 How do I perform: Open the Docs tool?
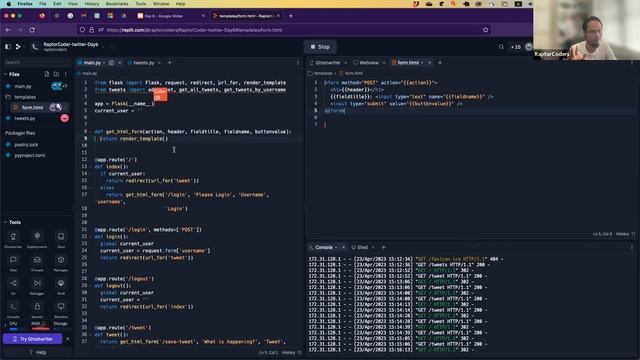click(x=61, y=240)
